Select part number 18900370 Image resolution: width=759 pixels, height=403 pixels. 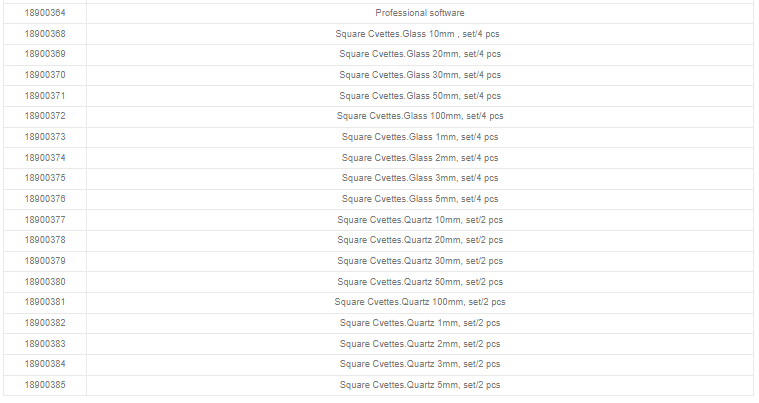pyautogui.click(x=45, y=75)
